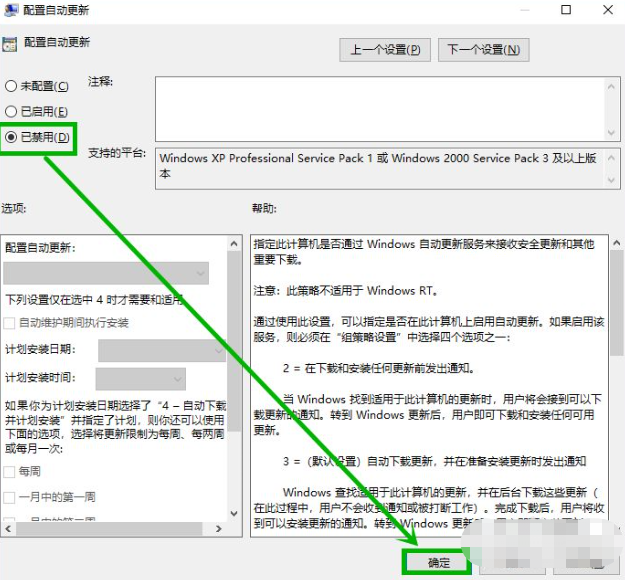The image size is (625, 580).
Task: Click up arrow in 支持的平台 box scrollbar
Action: 611,157
